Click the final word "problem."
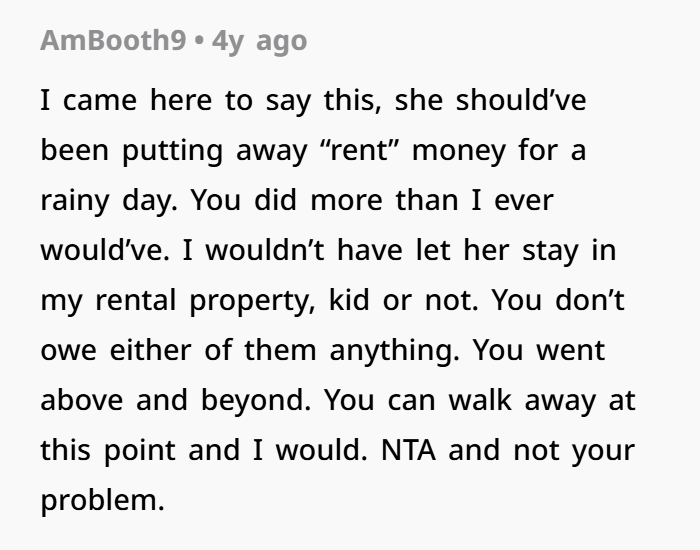 pyautogui.click(x=103, y=500)
